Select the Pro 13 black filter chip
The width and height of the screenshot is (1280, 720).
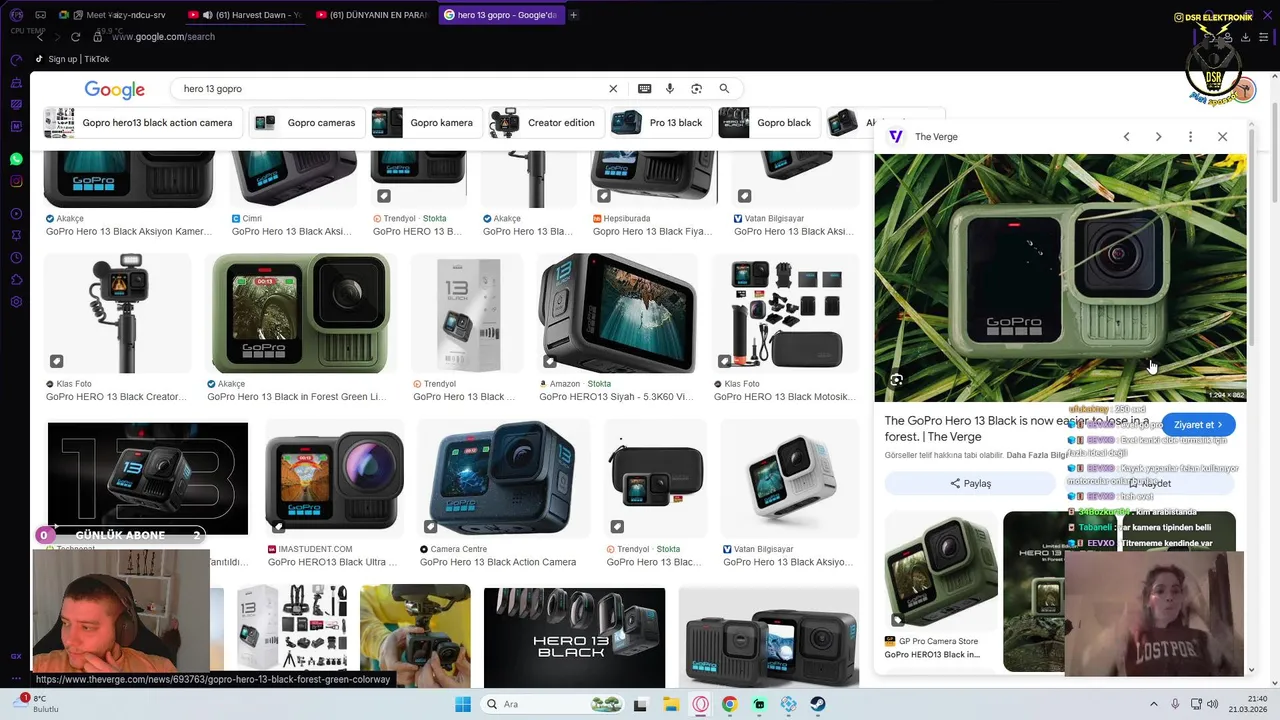[660, 123]
